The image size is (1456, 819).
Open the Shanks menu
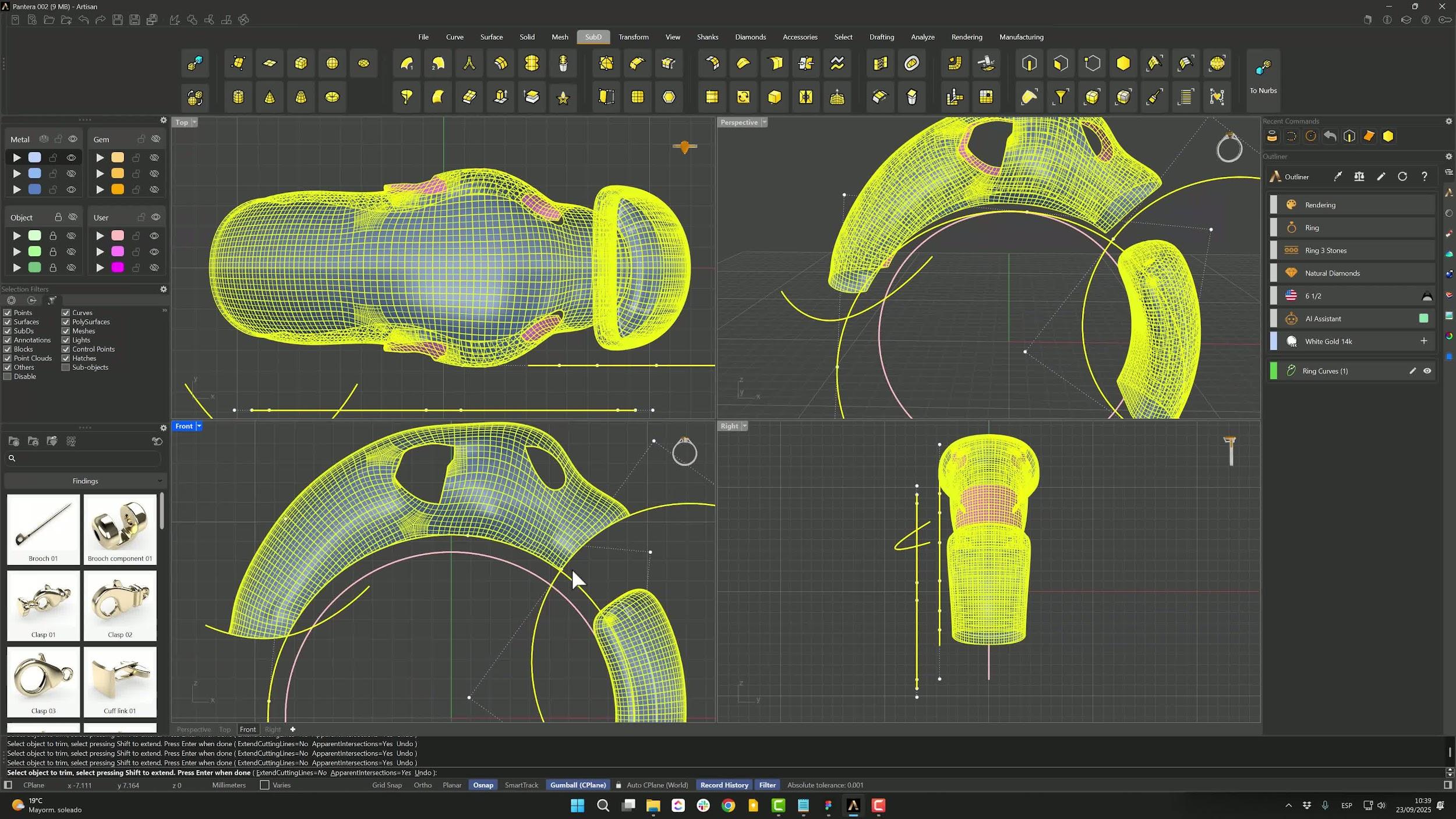708,37
